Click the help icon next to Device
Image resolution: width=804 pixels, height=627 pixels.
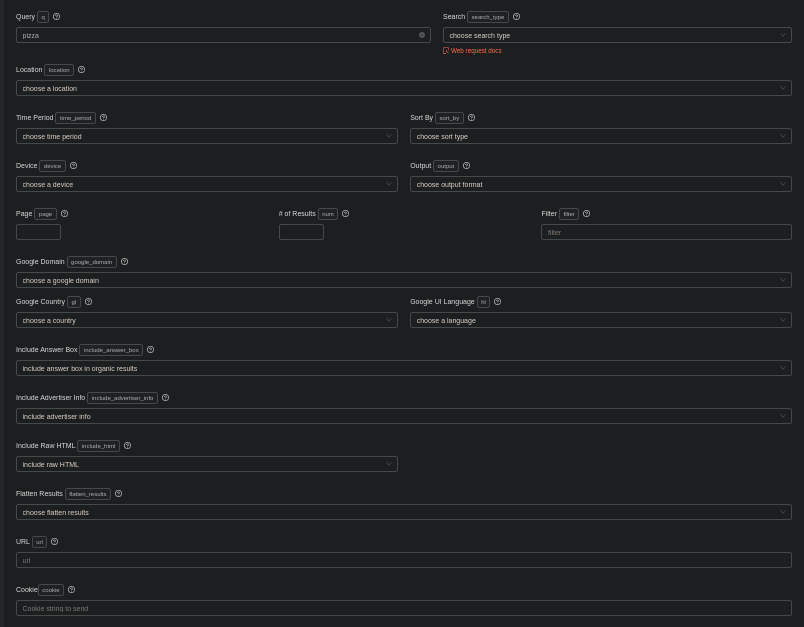[x=73, y=166]
